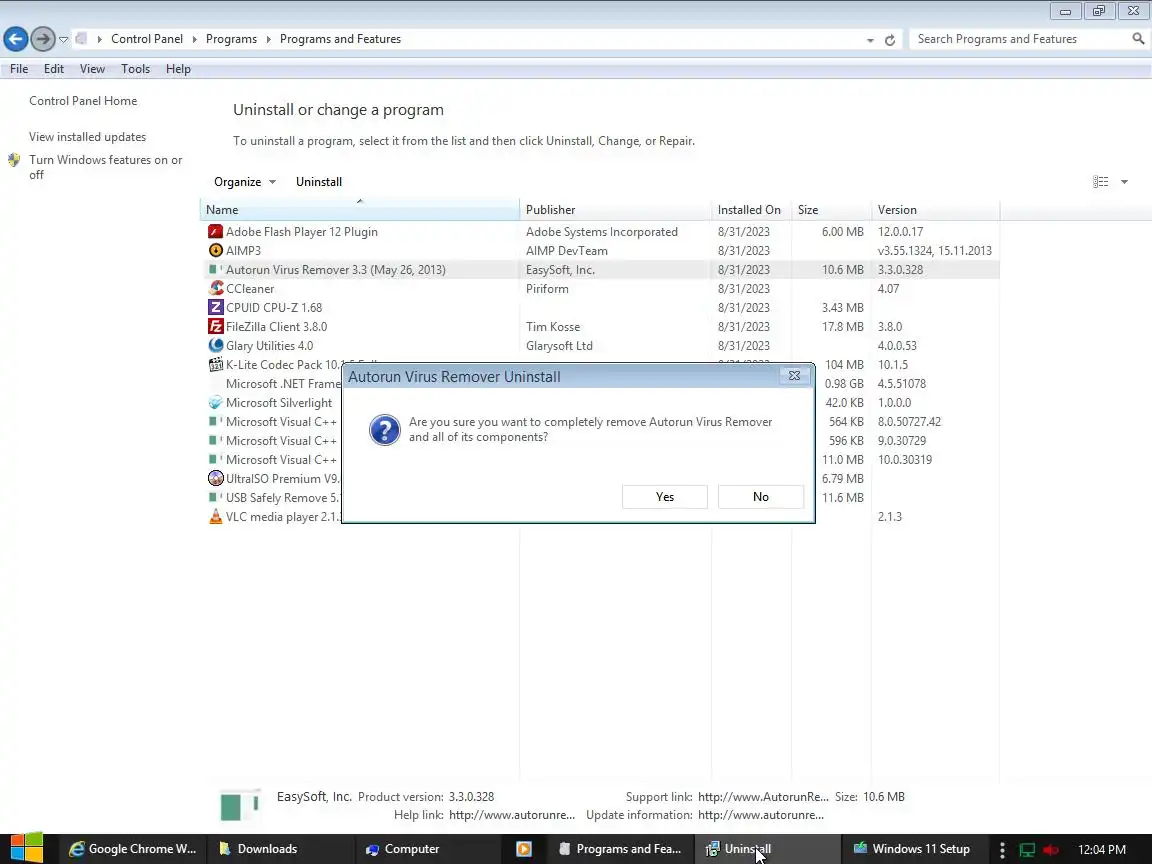Sort by Size column header
The height and width of the screenshot is (864, 1152).
[x=831, y=209]
